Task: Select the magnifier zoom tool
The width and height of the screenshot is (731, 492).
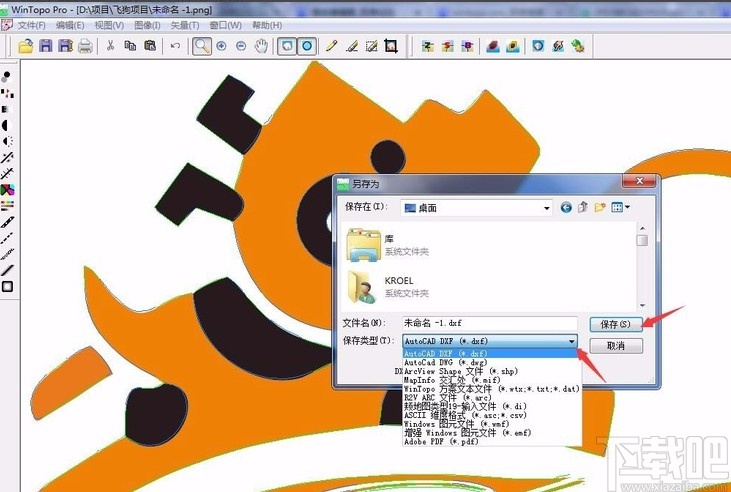Action: coord(202,46)
